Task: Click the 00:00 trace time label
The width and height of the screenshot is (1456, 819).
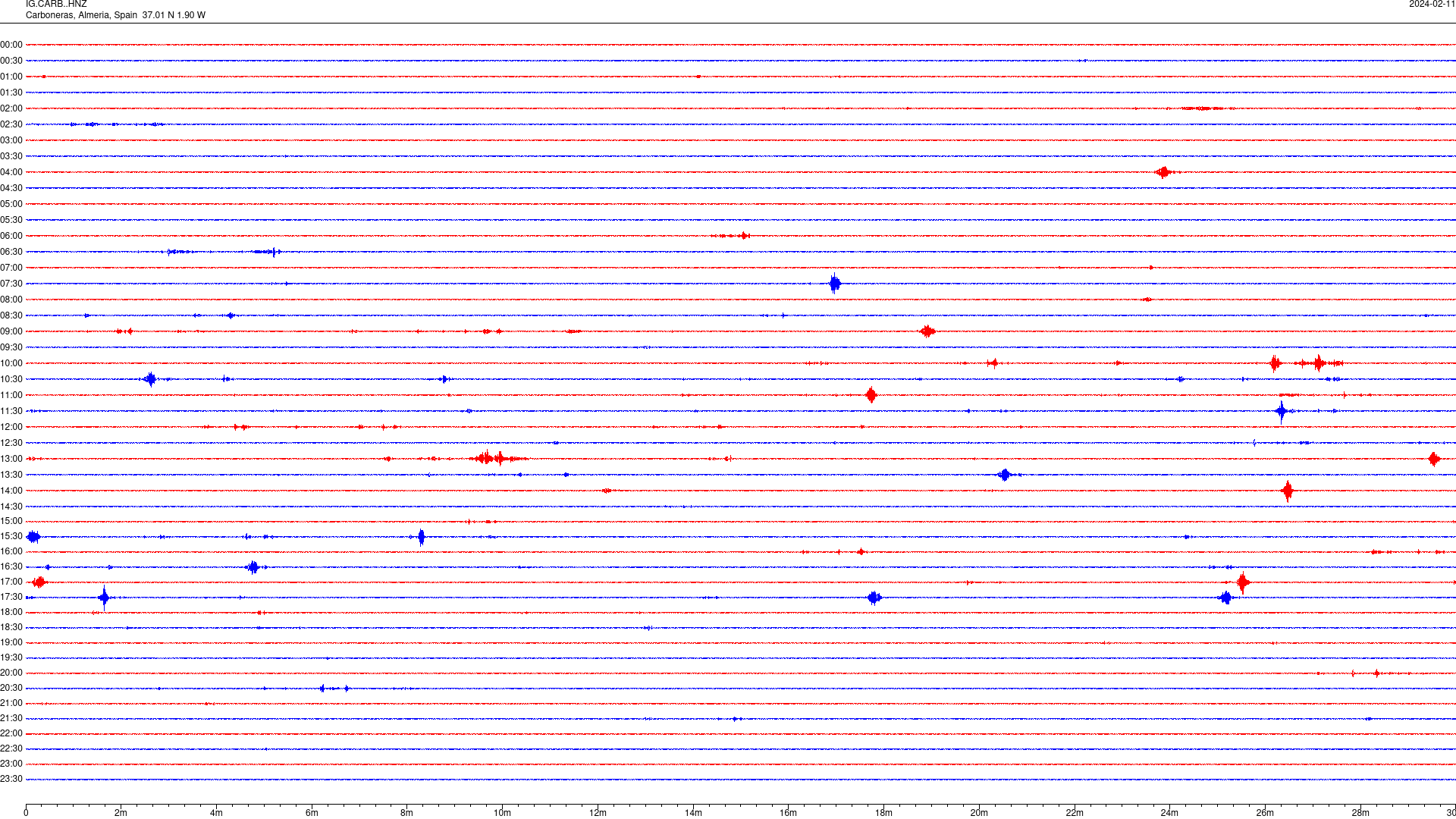Action: click(x=11, y=45)
